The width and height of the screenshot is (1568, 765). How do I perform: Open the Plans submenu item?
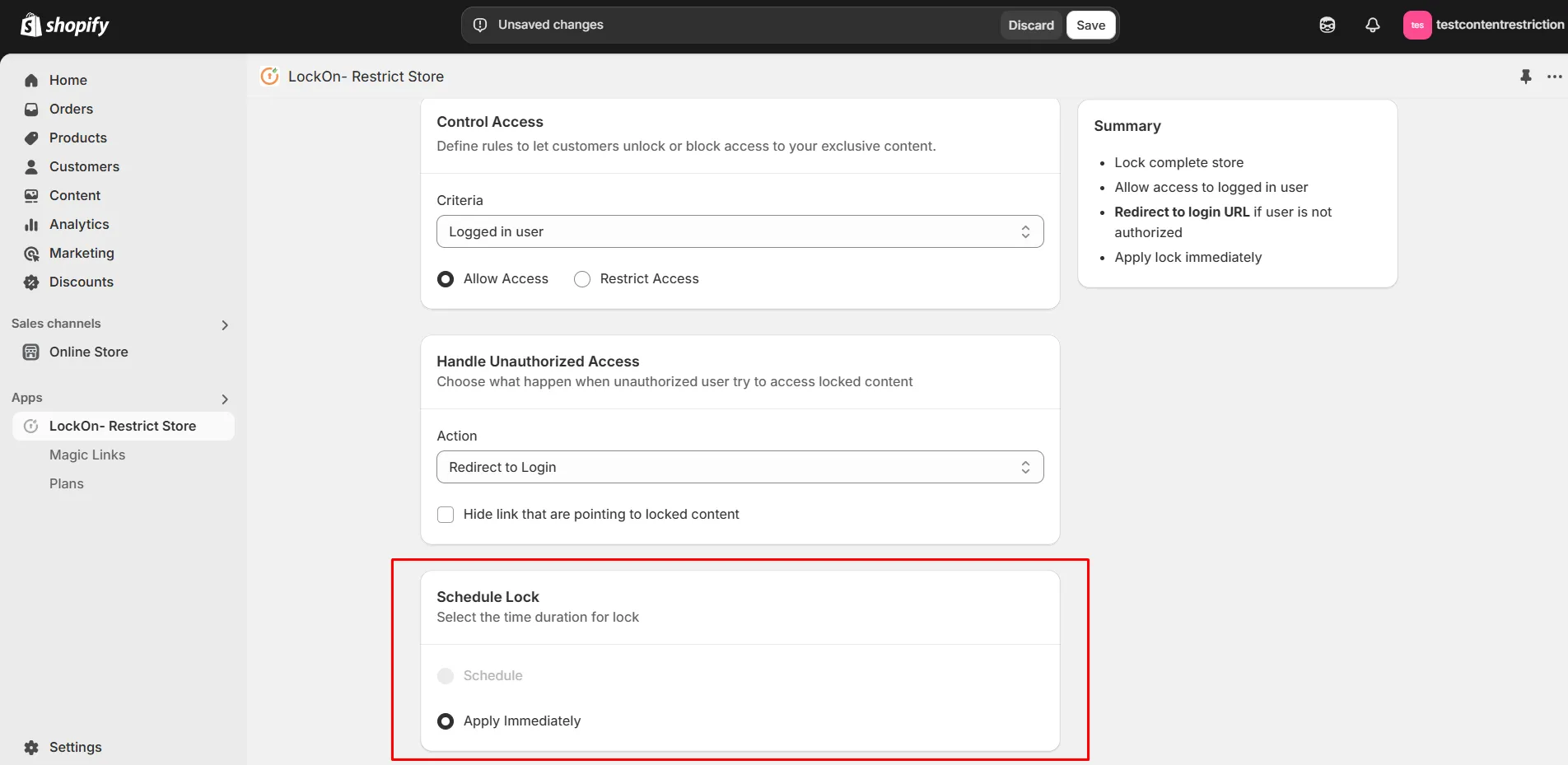67,483
